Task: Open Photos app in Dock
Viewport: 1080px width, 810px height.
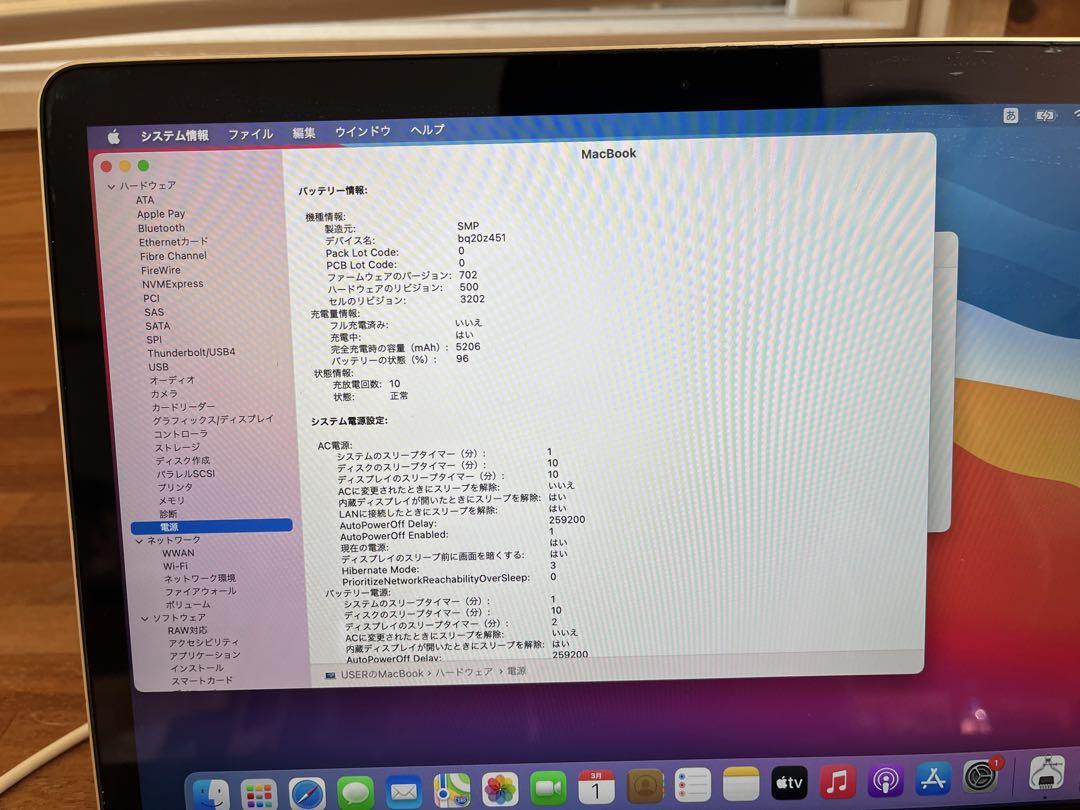Action: click(500, 789)
